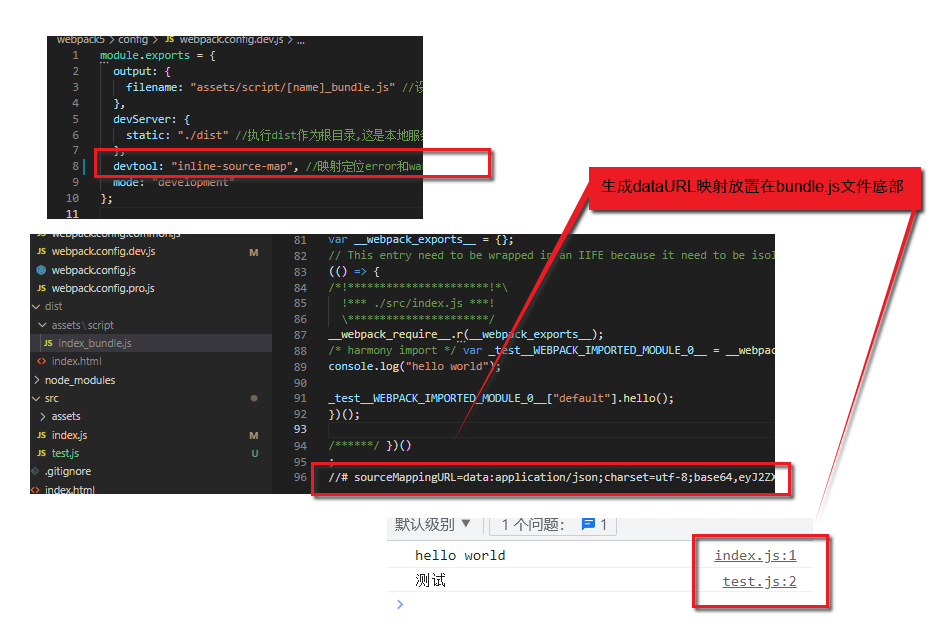The image size is (951, 634).
Task: Collapse the assets\script folder chevron
Action: [x=42, y=325]
